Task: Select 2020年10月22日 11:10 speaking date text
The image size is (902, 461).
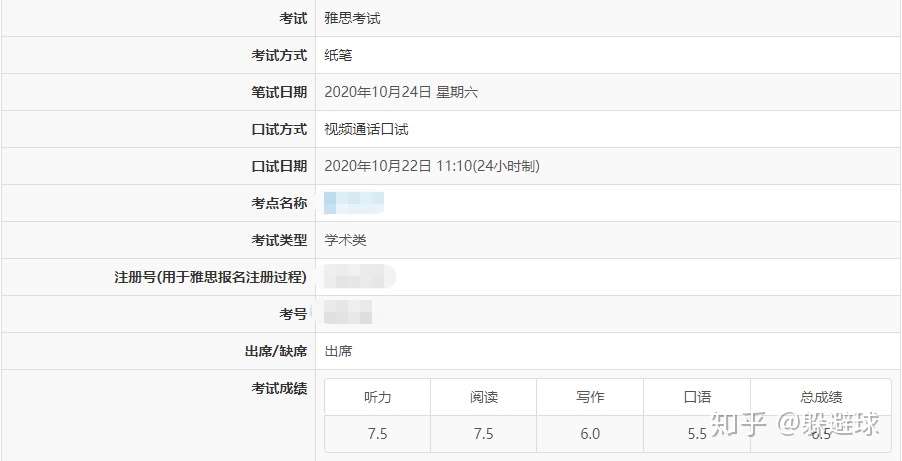Action: [432, 166]
